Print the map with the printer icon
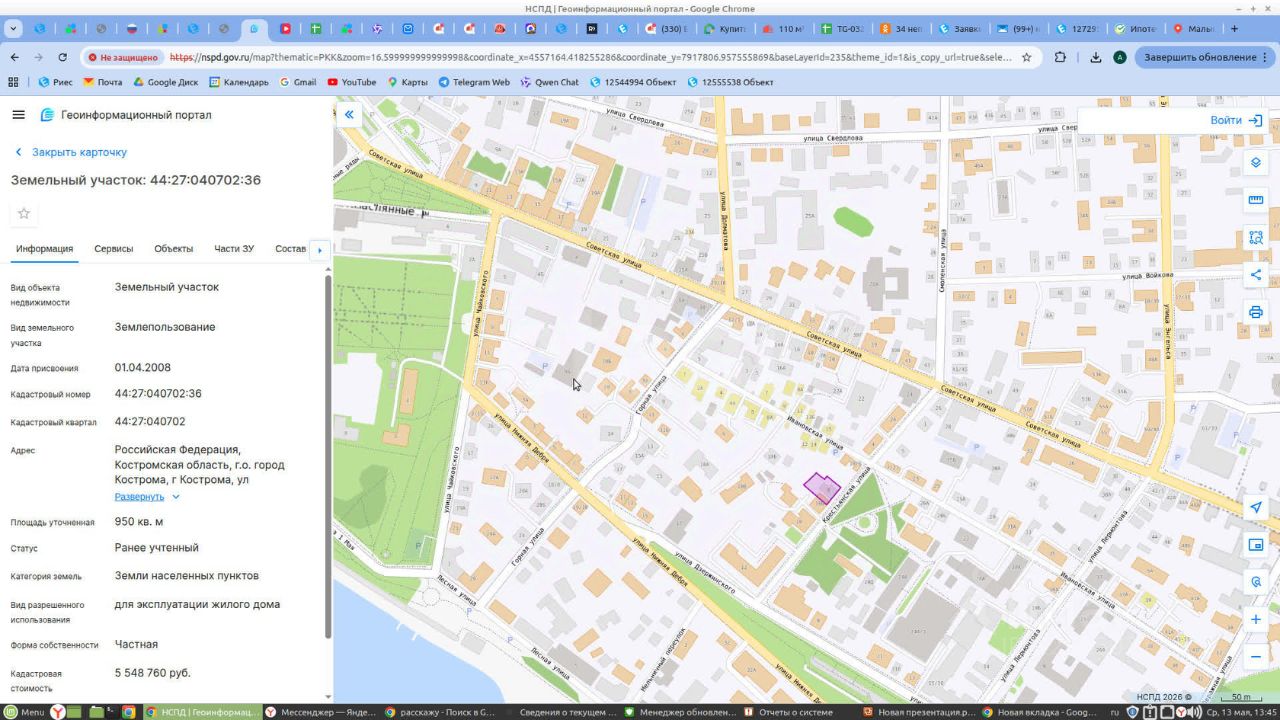Screen dimensions: 1280x720 coord(1256,312)
